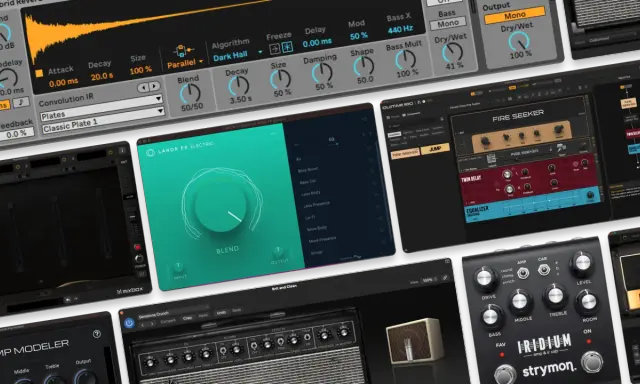Click the LEVEL knob on Iridium

[x=582, y=263]
